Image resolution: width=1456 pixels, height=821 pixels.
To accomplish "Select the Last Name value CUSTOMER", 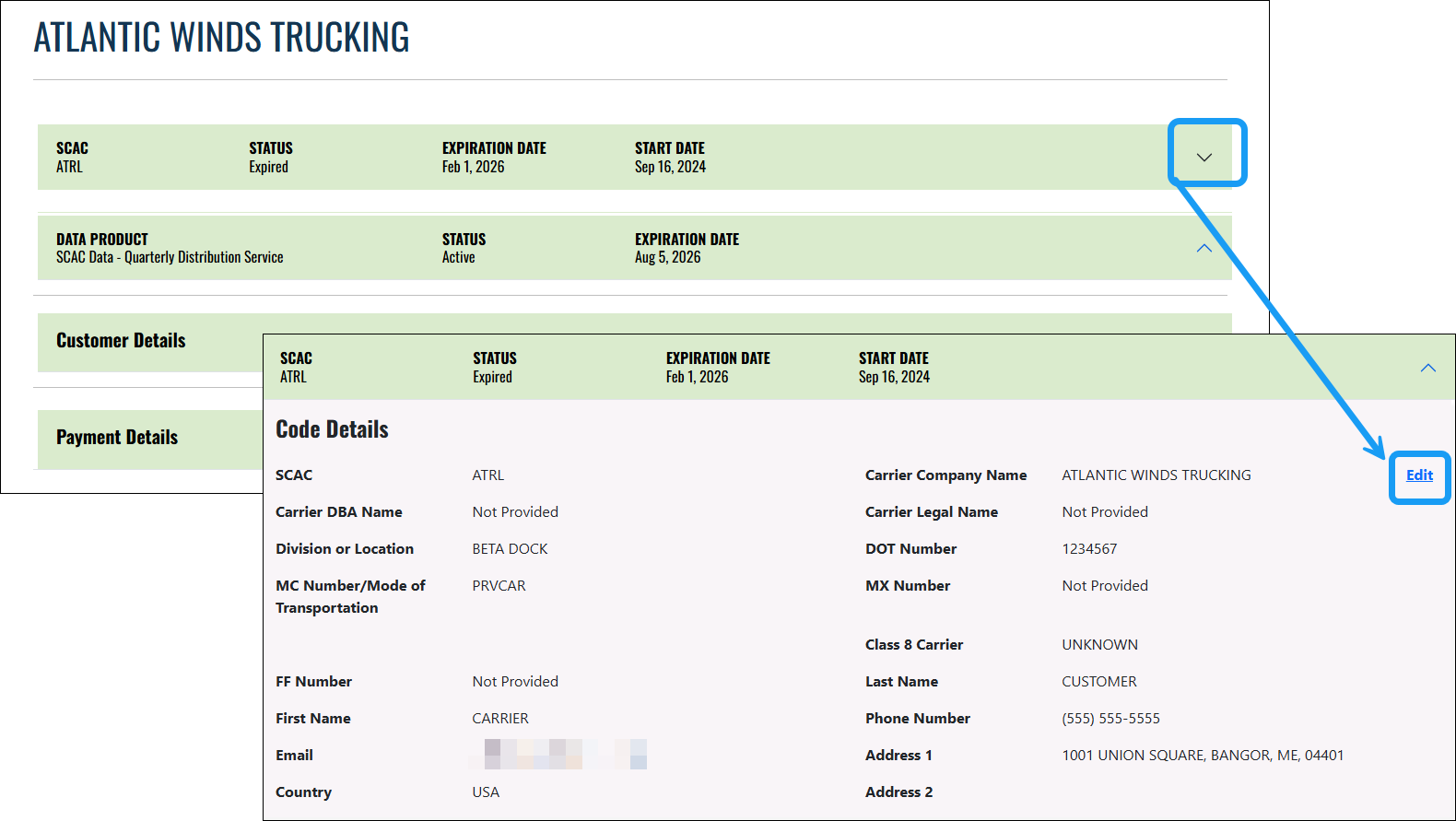I will 1098,682.
